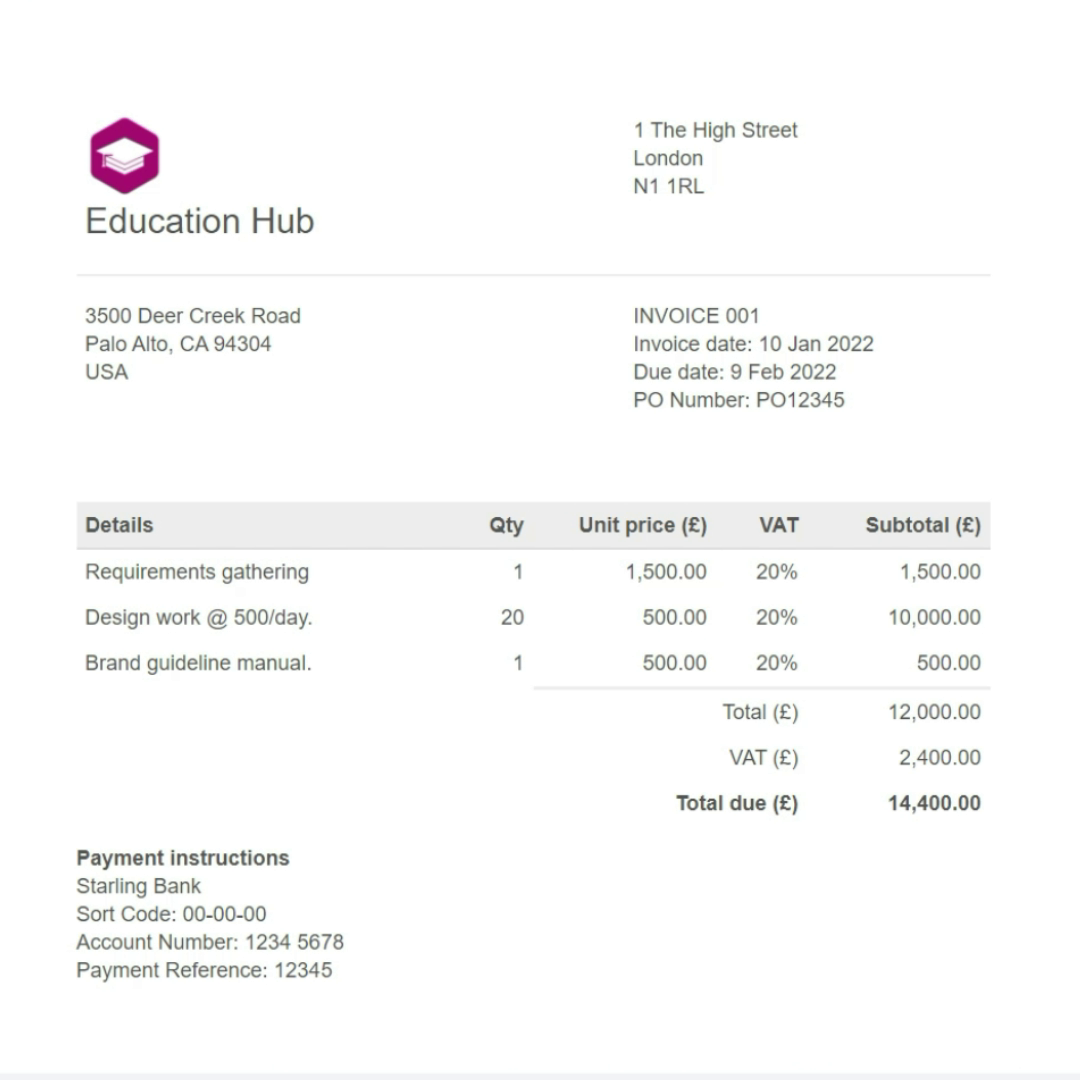
Task: Click the VAT (£) 2,400.00 value
Action: pyautogui.click(x=939, y=758)
